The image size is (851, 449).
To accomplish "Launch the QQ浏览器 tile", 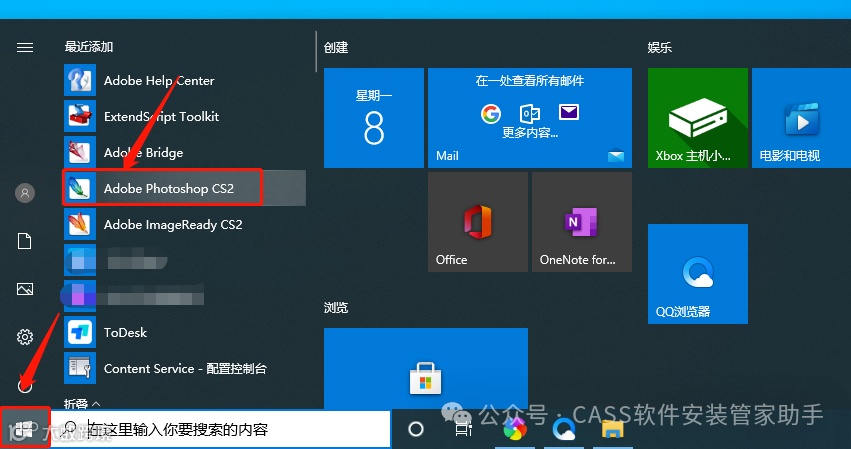I will click(x=697, y=274).
